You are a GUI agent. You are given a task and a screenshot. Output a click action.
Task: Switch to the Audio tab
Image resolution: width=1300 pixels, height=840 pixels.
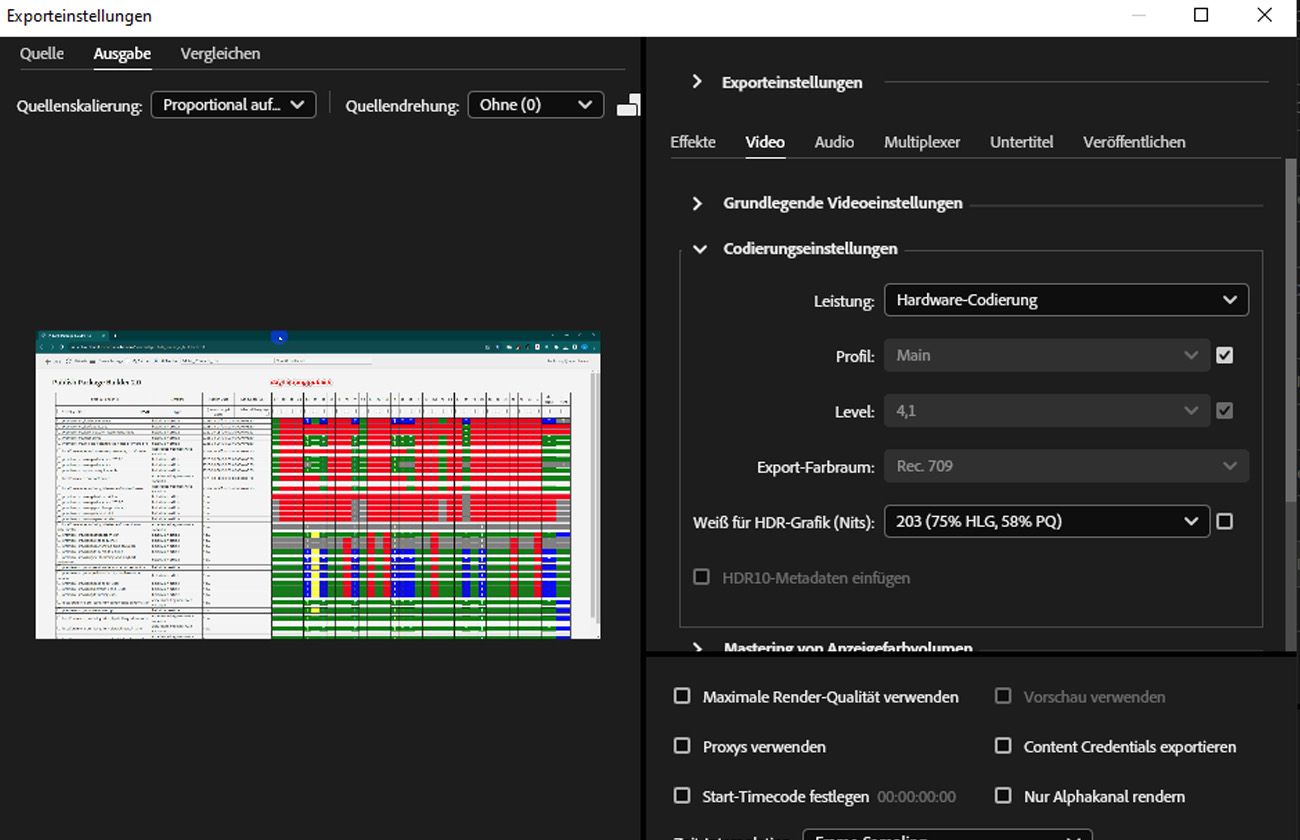point(833,142)
